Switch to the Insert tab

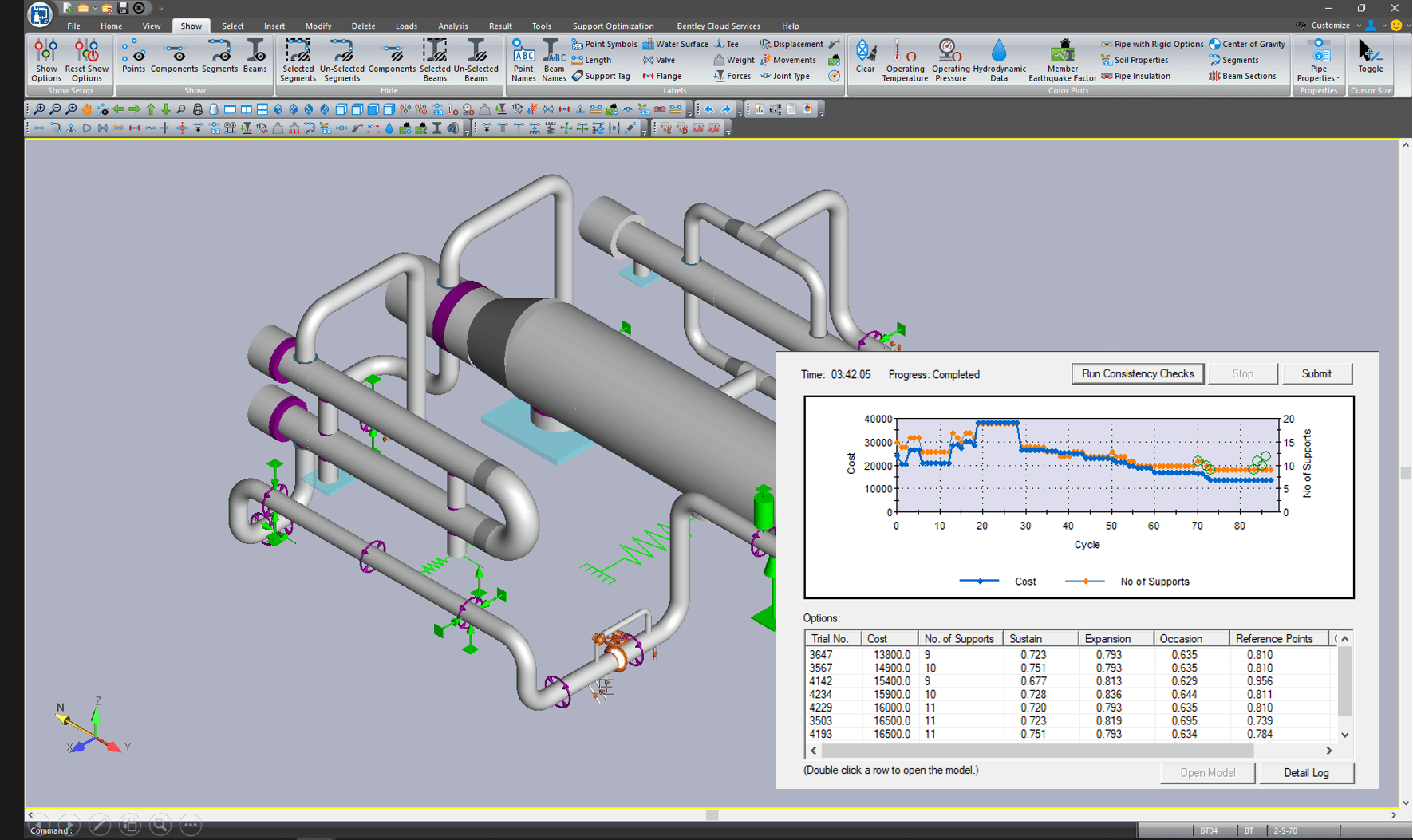[274, 26]
